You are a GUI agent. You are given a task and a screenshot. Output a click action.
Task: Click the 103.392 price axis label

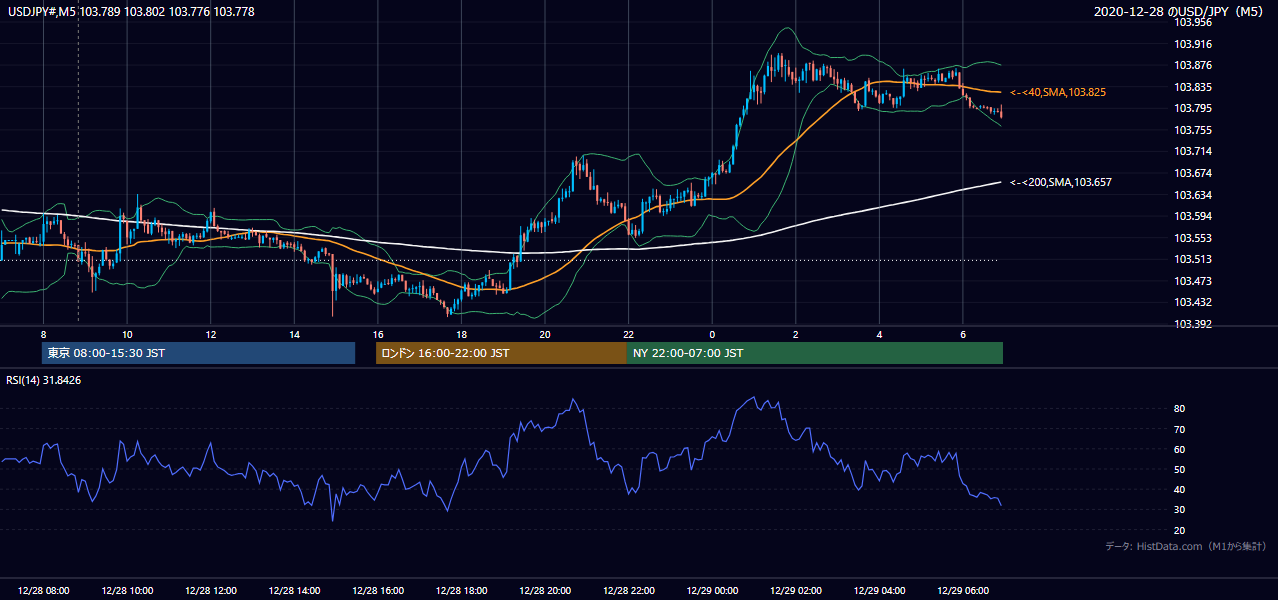coord(1191,324)
